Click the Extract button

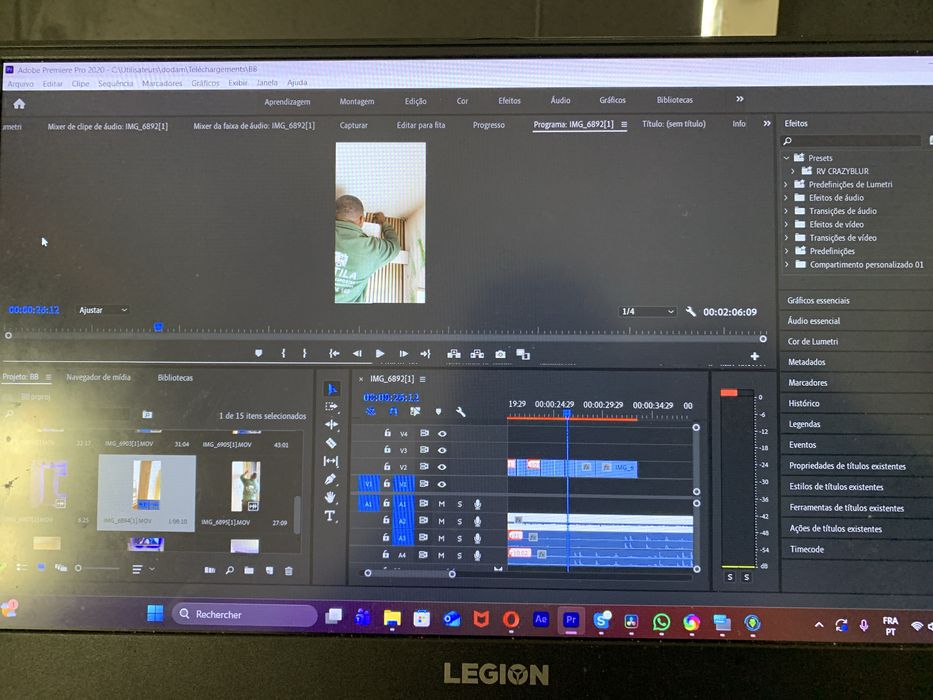(477, 354)
